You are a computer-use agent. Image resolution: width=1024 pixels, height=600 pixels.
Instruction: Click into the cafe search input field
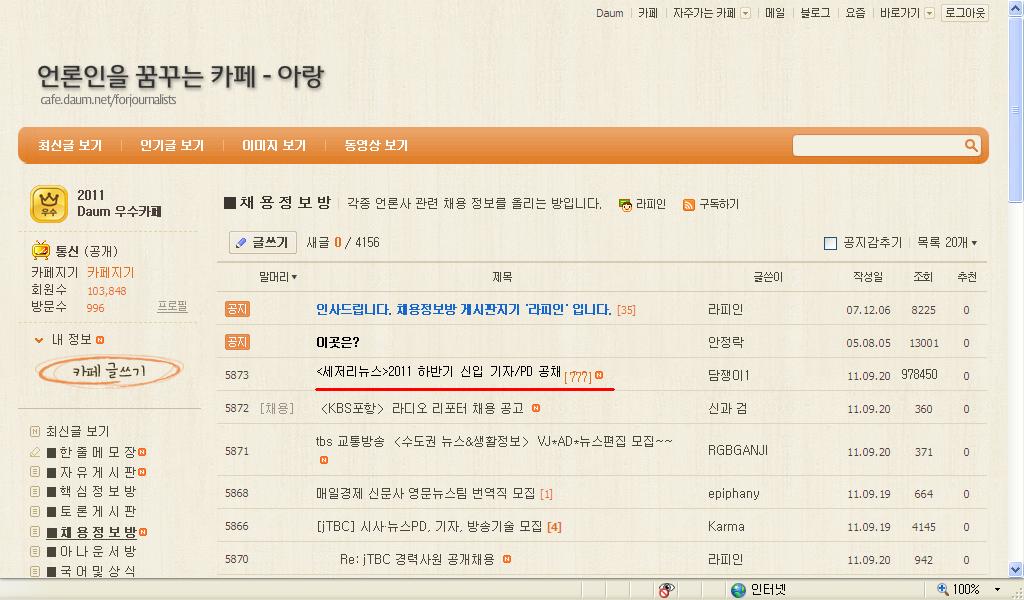click(878, 146)
